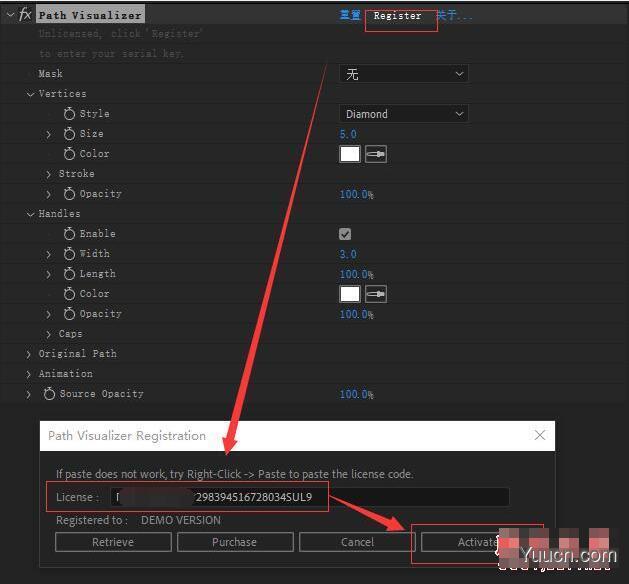Click the Register link

(397, 16)
